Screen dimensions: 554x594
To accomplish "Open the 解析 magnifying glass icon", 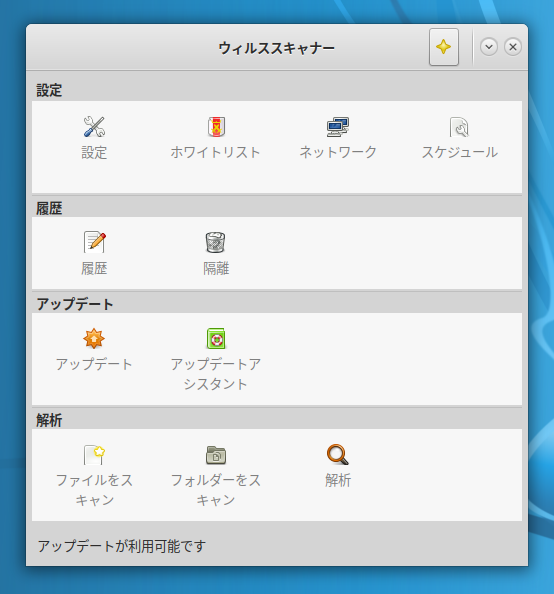I will click(338, 454).
